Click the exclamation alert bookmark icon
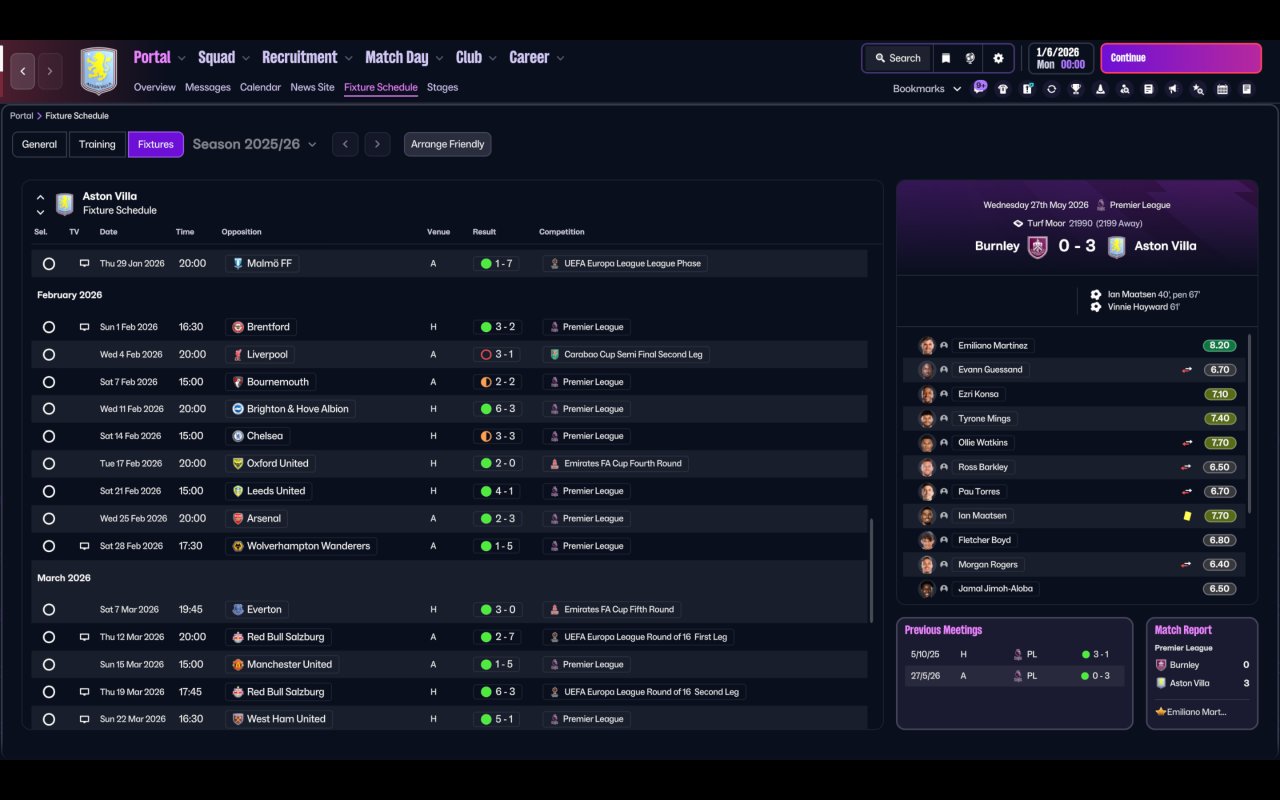Image resolution: width=1280 pixels, height=800 pixels. pos(1027,89)
